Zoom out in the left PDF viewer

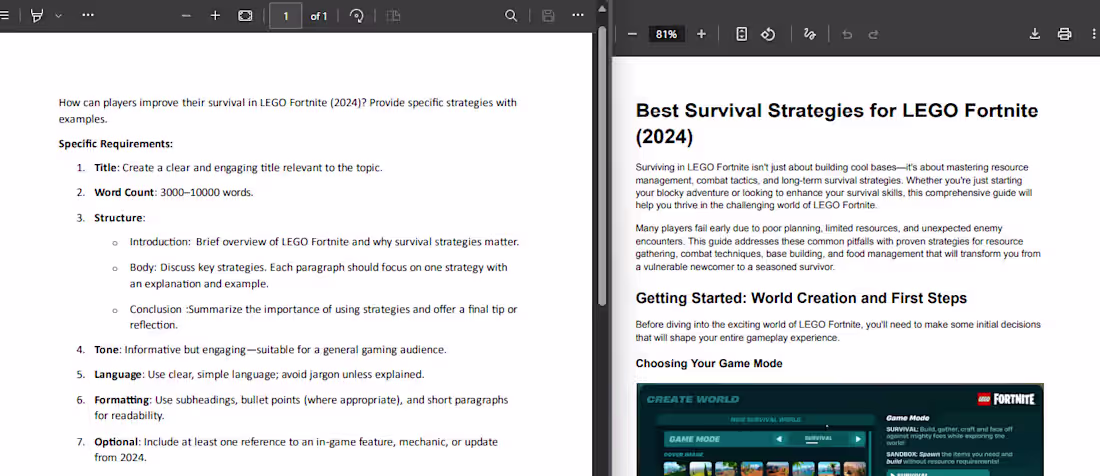[186, 15]
